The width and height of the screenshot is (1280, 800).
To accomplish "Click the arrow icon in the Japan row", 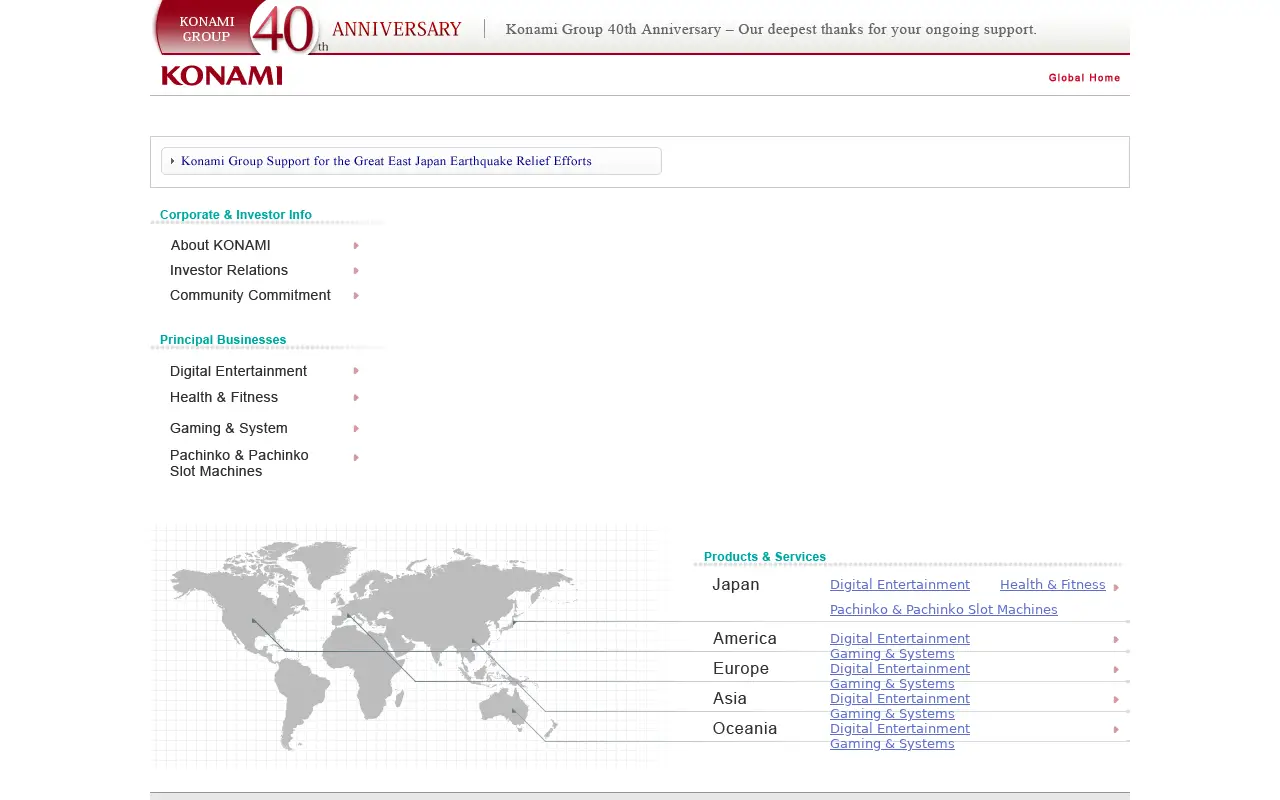I will click(1116, 588).
